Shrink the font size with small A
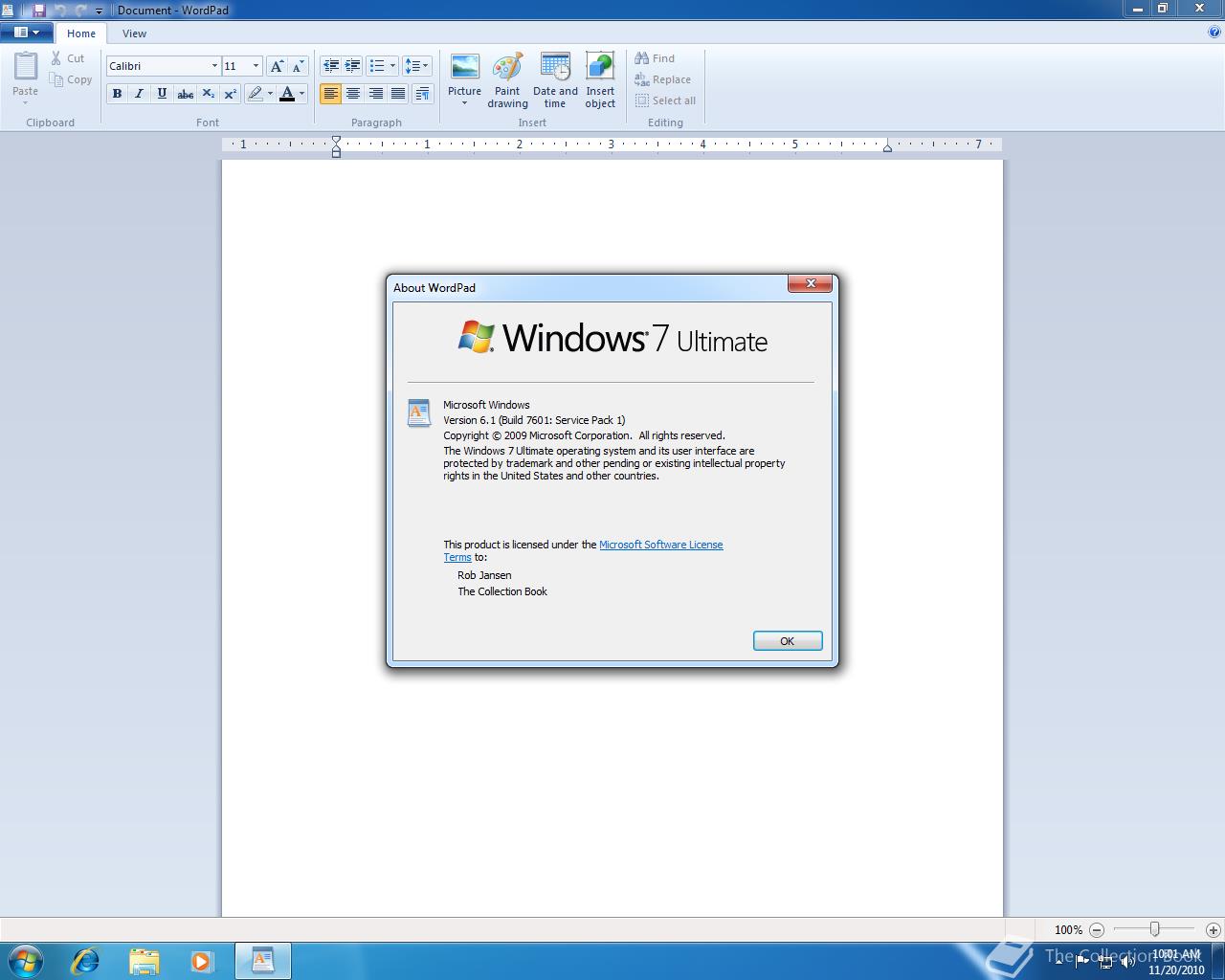The width and height of the screenshot is (1225, 980). click(x=298, y=66)
